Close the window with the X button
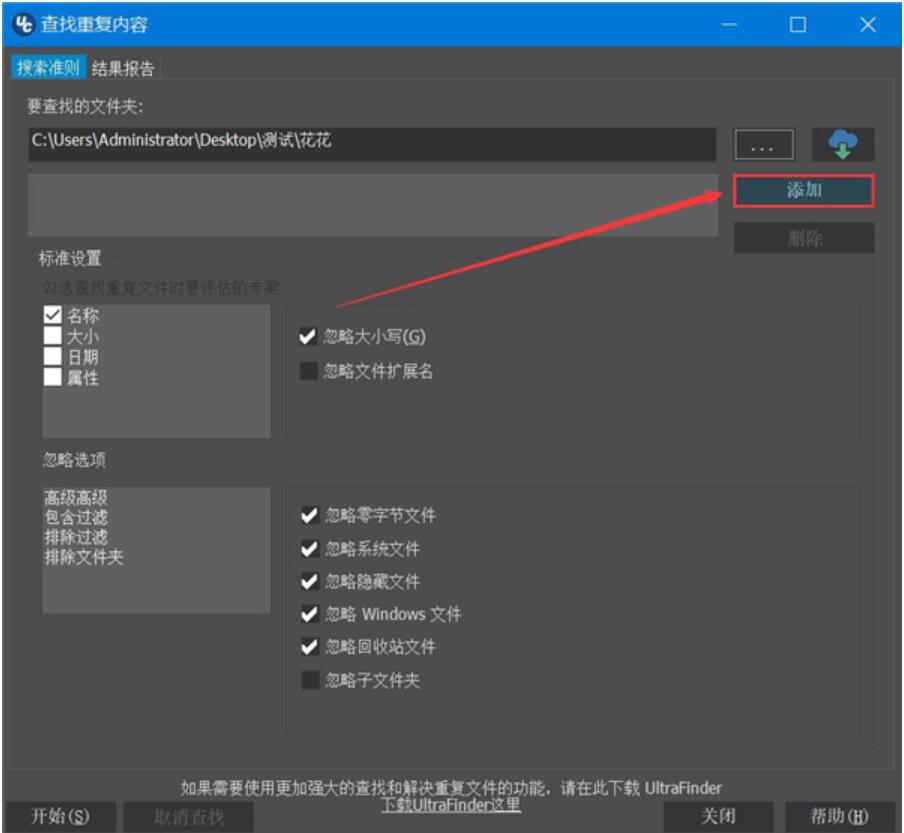The width and height of the screenshot is (904, 833). pos(868,25)
